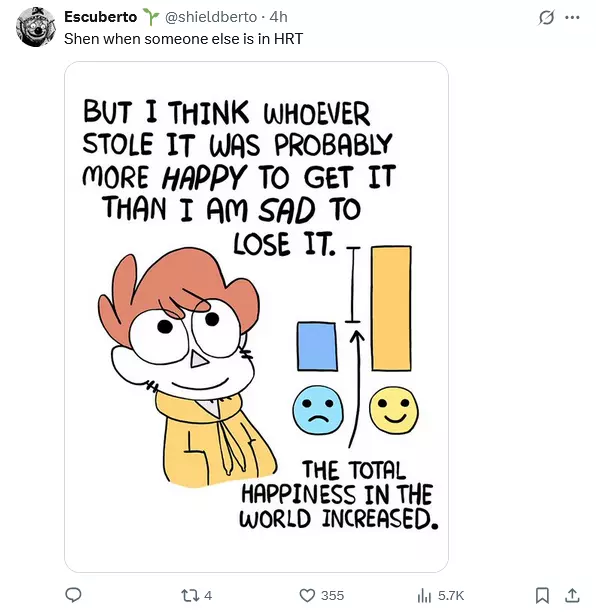Like the post with the heart icon

[307, 595]
